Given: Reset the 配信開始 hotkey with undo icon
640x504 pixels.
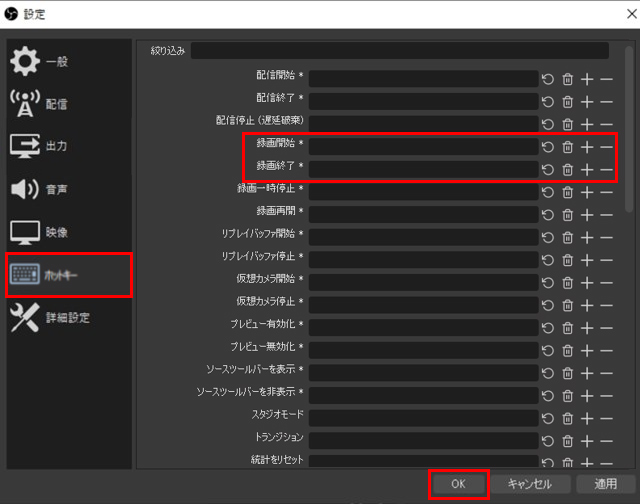Looking at the screenshot, I should (547, 79).
